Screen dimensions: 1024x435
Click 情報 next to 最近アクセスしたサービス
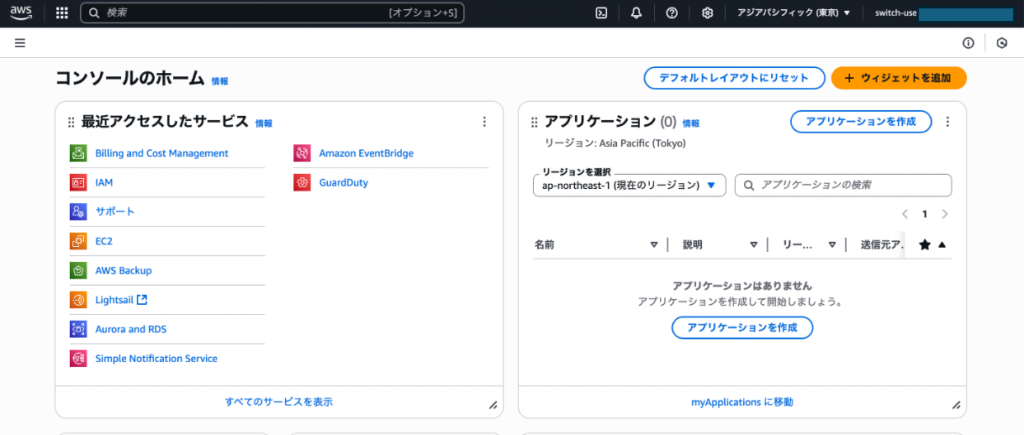[264, 123]
